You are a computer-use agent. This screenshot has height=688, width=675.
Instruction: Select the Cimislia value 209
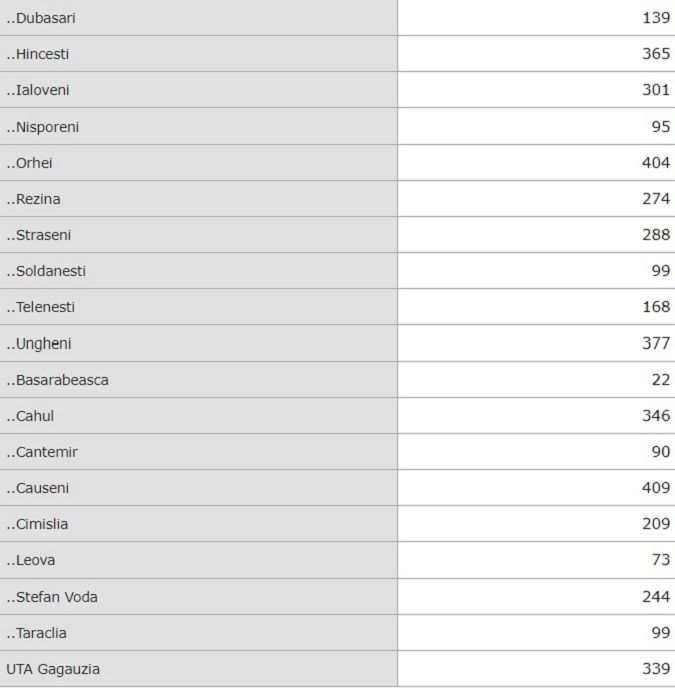(x=656, y=524)
